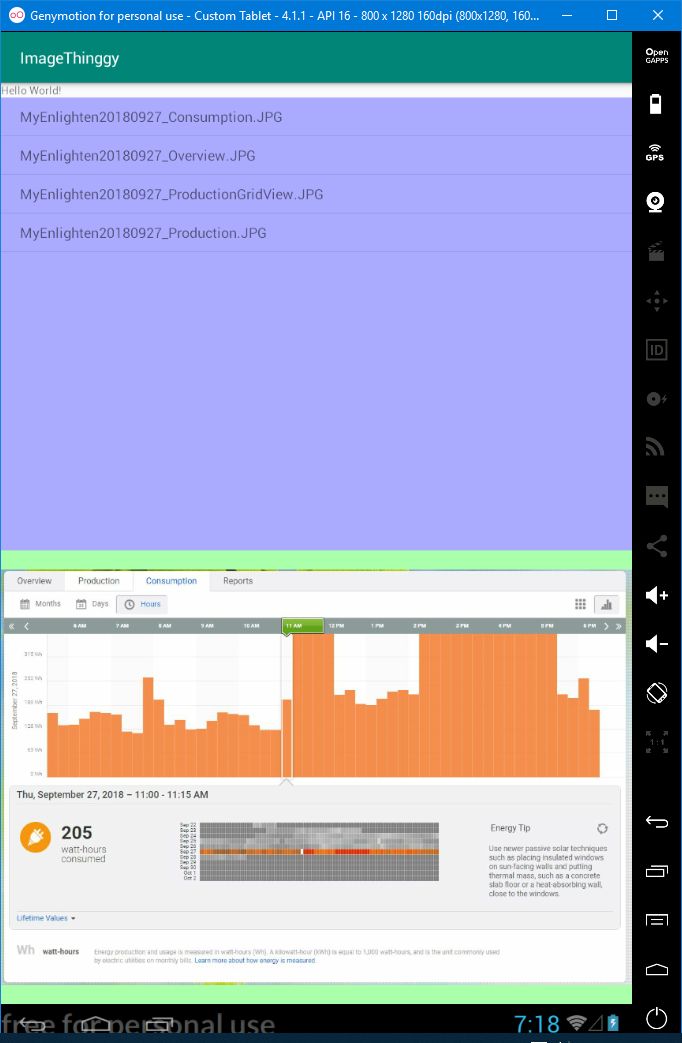The height and width of the screenshot is (1043, 682).
Task: Open the screen capture clapperboard widget
Action: (656, 251)
